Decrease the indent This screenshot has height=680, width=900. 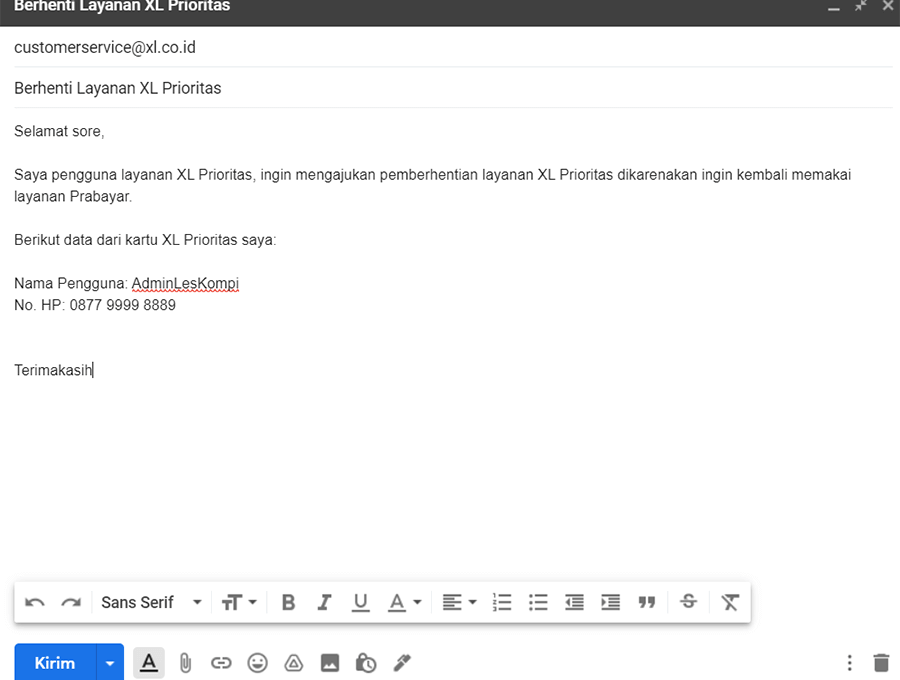point(574,603)
